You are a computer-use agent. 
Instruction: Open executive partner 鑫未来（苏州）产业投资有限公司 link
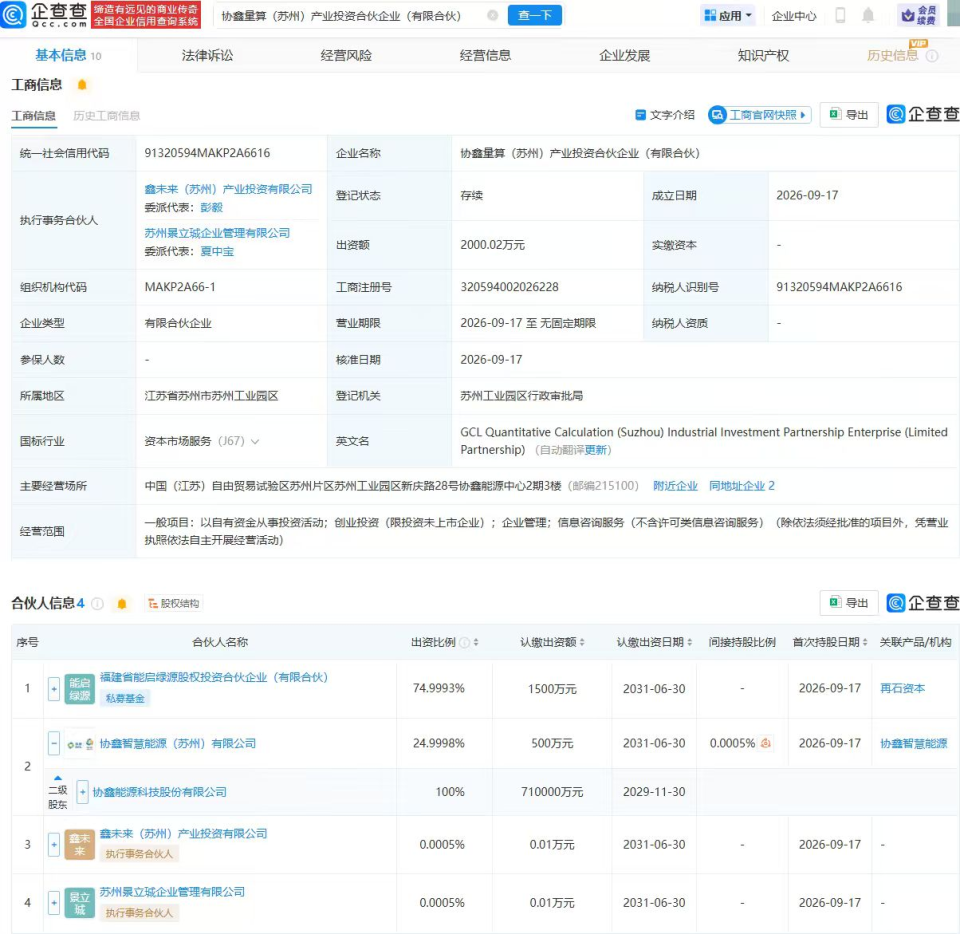(x=228, y=189)
